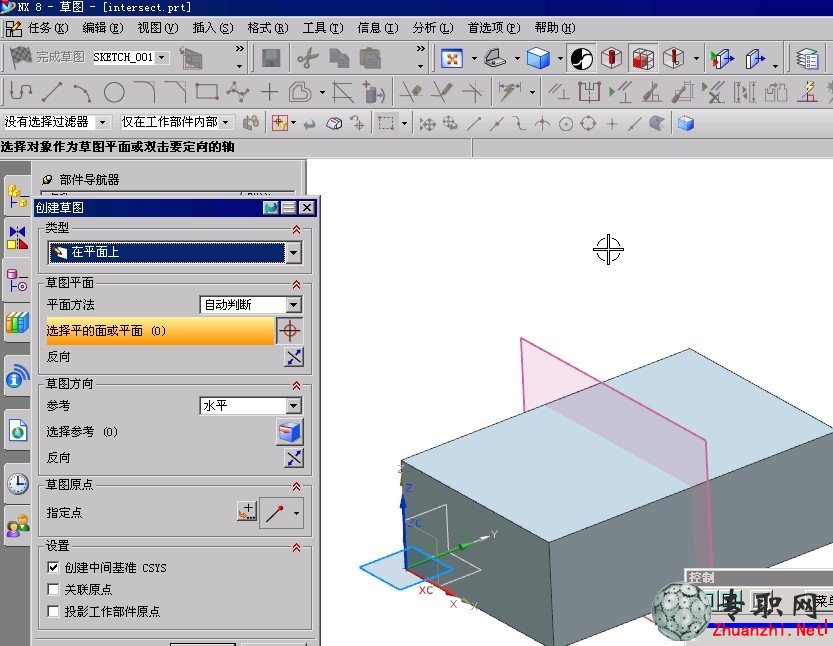The image size is (833, 646).
Task: Choose the Inferred Dimensions tool
Action: tap(509, 92)
